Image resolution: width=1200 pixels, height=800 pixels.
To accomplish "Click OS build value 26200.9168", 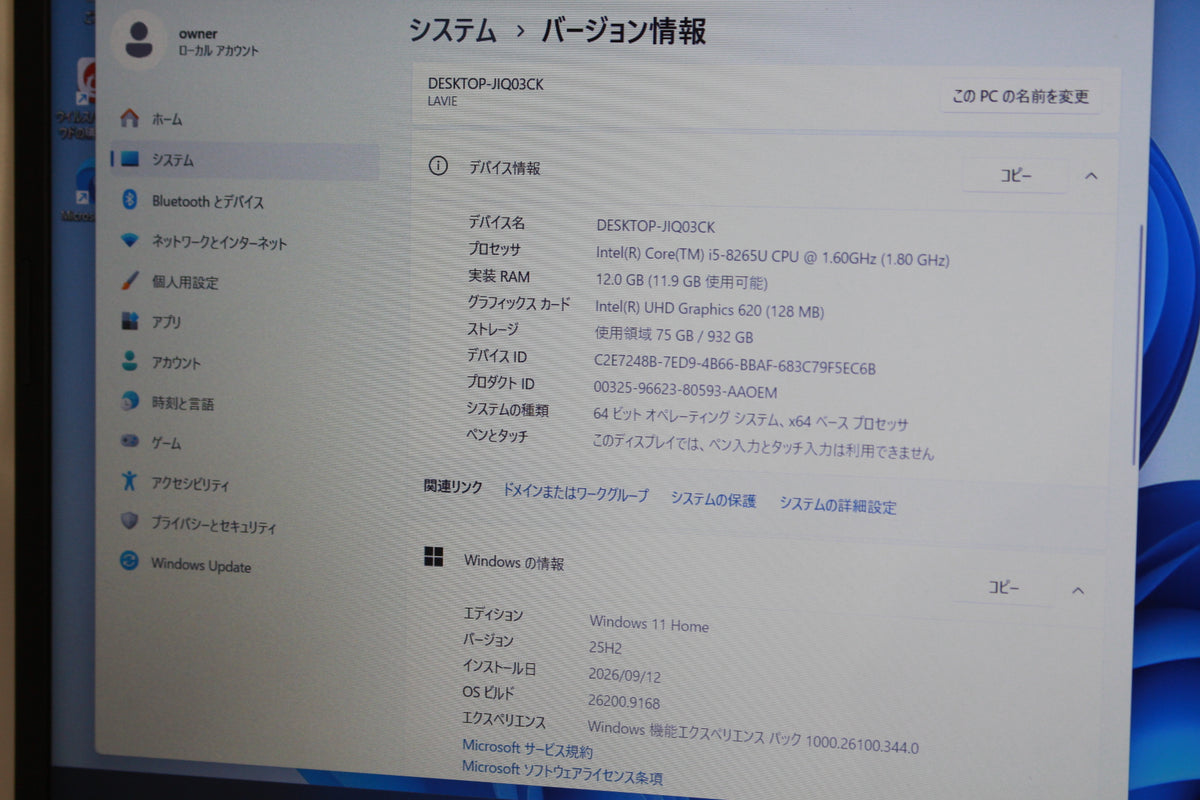I will [624, 702].
